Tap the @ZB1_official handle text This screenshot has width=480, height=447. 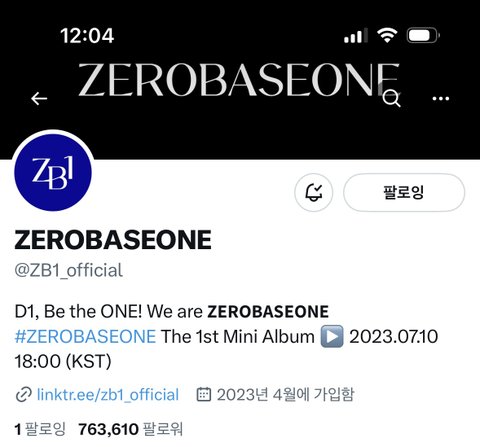[69, 270]
